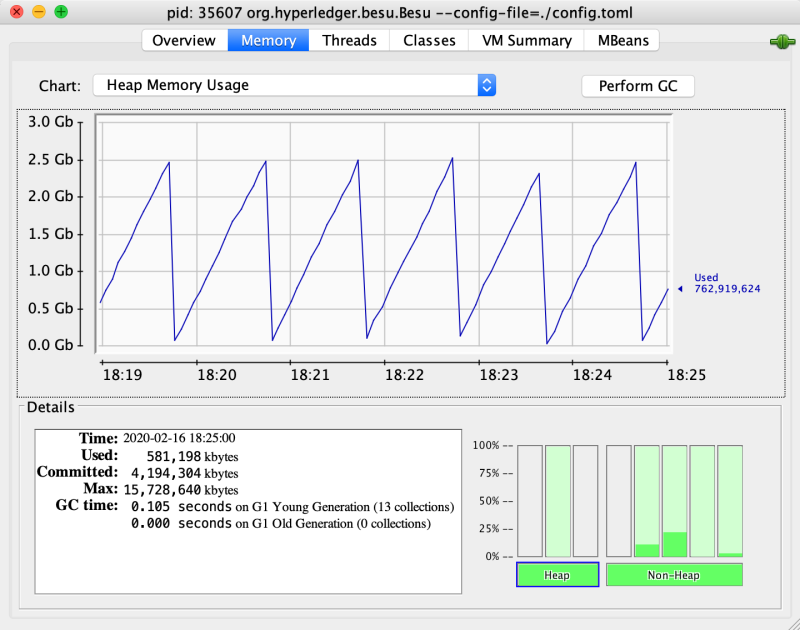
Task: Select the tallest-filled Non-Heap pool bar
Action: coord(676,500)
